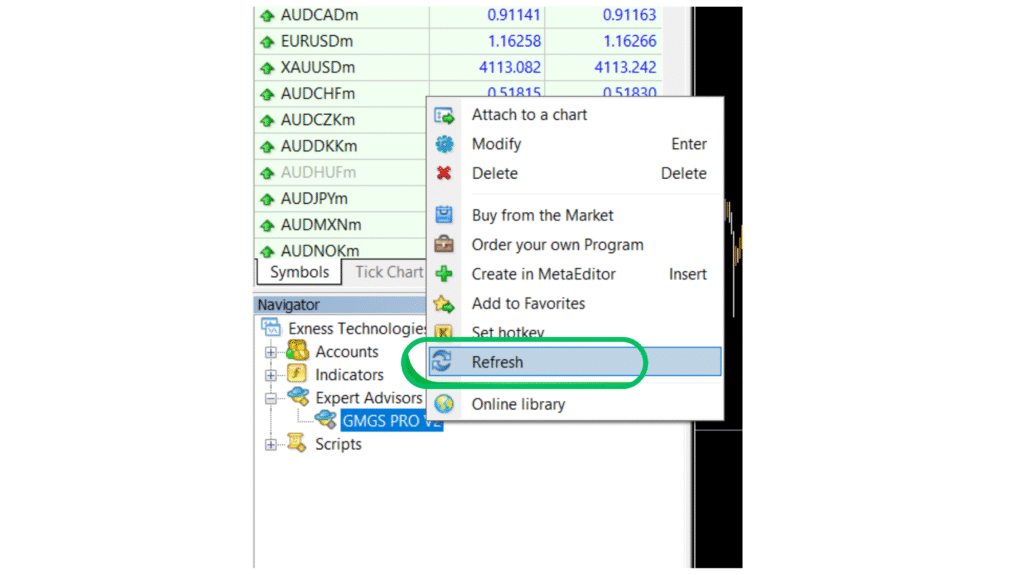Click the Online library globe icon

pos(444,404)
